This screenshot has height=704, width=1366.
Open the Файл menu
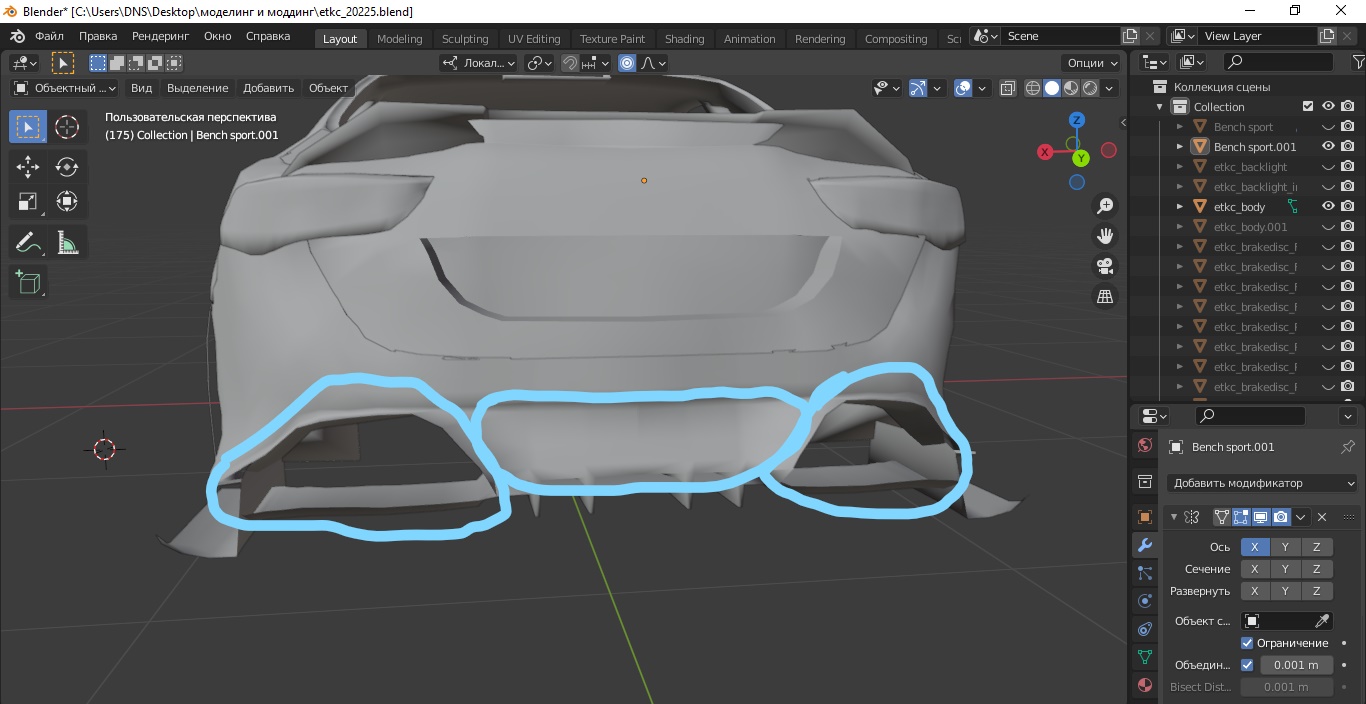[49, 36]
